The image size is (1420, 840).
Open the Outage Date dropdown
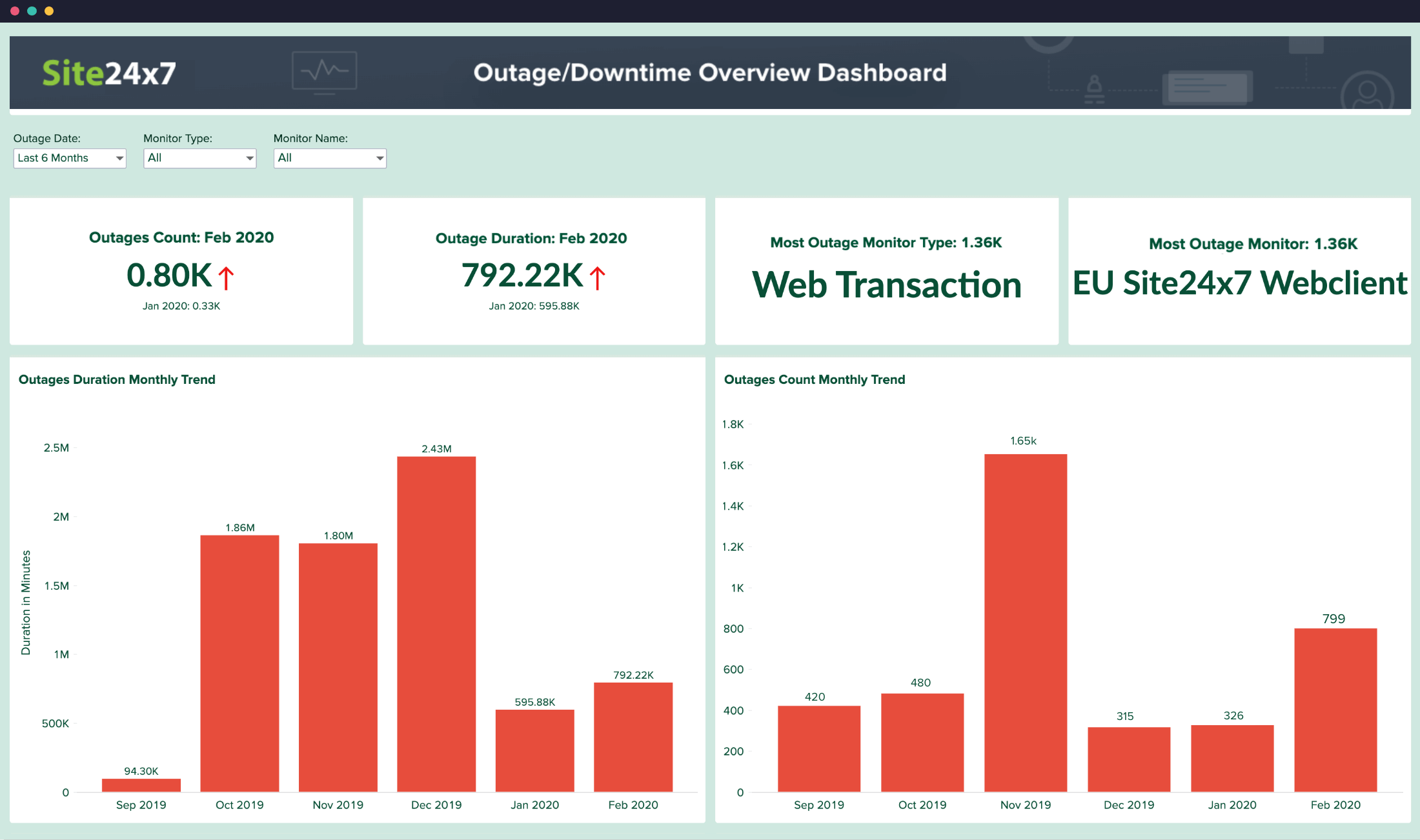[70, 158]
